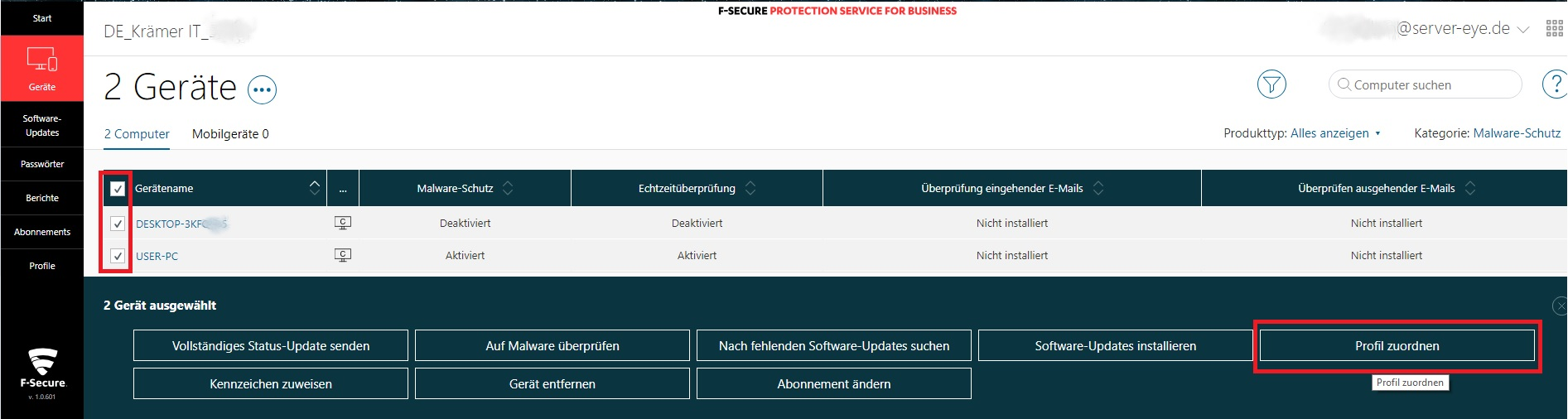
Task: Click the 2 Gerät ausgewählt label
Action: pyautogui.click(x=160, y=305)
